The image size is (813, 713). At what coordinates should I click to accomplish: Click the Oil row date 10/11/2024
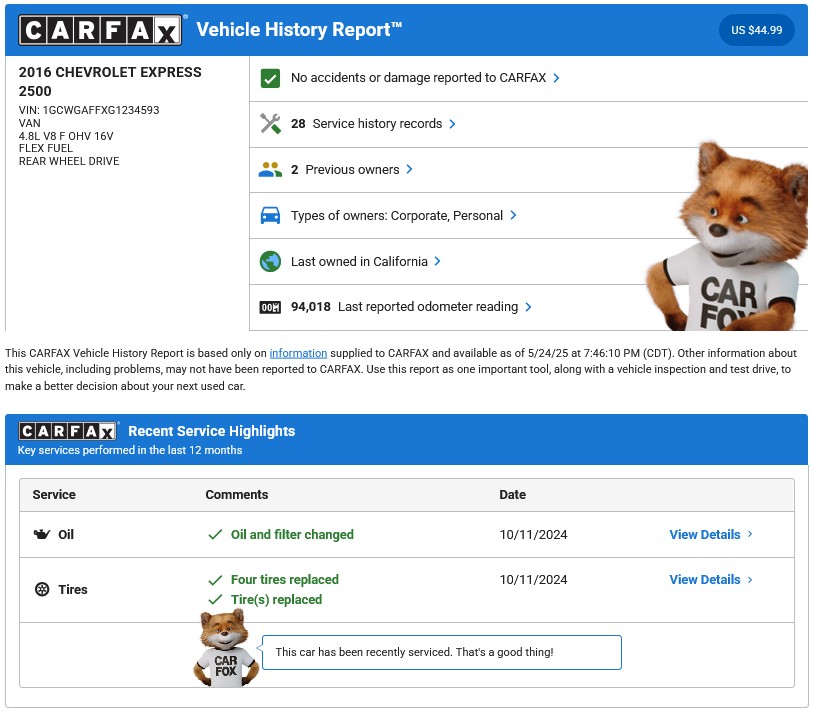534,535
